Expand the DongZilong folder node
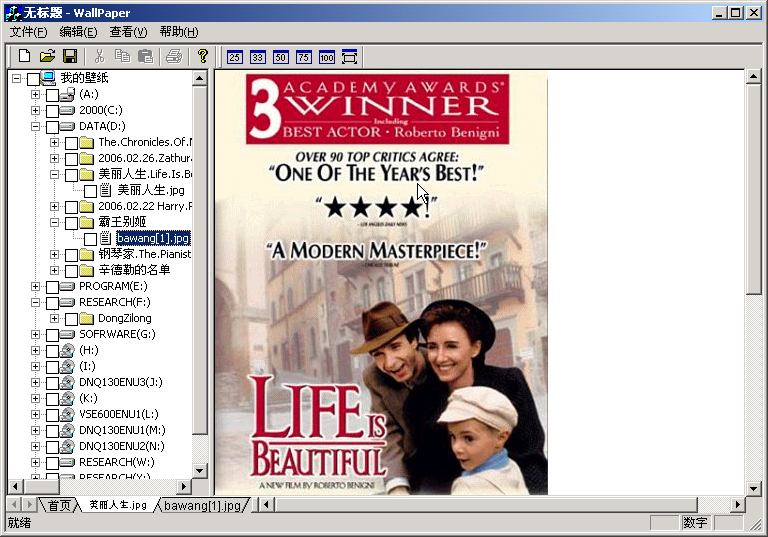This screenshot has height=537, width=768. point(54,318)
